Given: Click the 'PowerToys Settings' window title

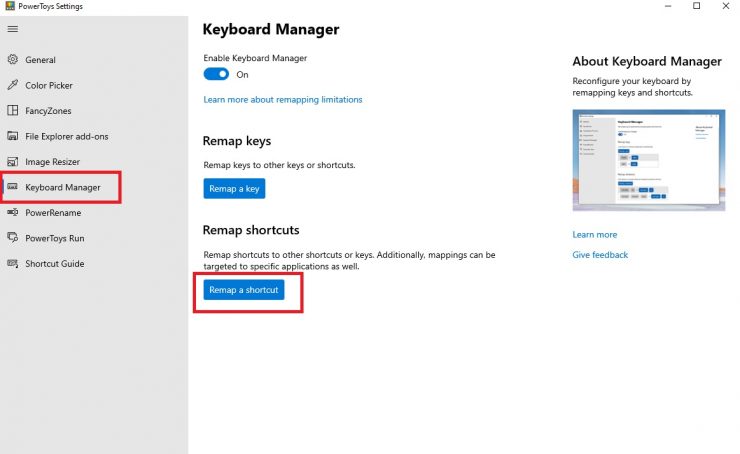Looking at the screenshot, I should point(50,6).
